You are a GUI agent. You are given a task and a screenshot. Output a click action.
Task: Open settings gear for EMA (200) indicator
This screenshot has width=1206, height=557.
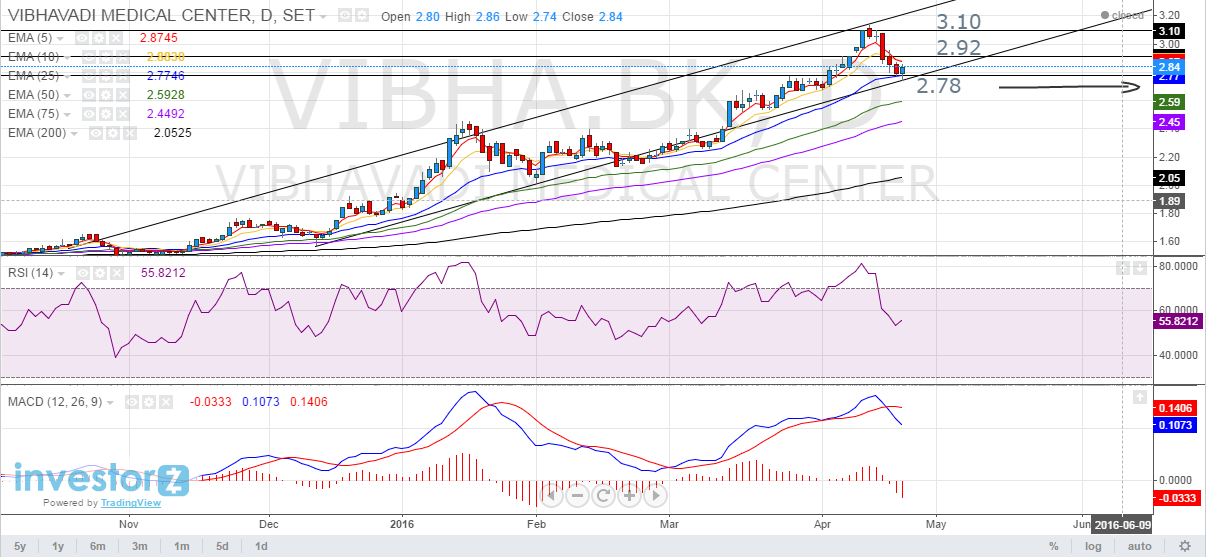[113, 133]
